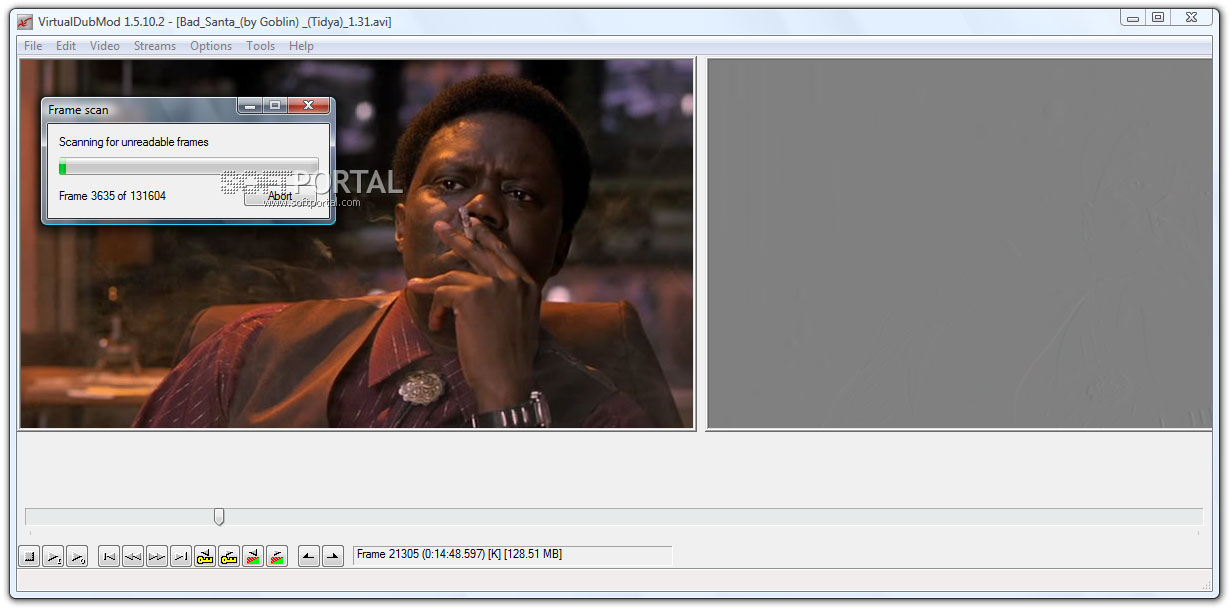Click the input video preview pane

(x=357, y=244)
